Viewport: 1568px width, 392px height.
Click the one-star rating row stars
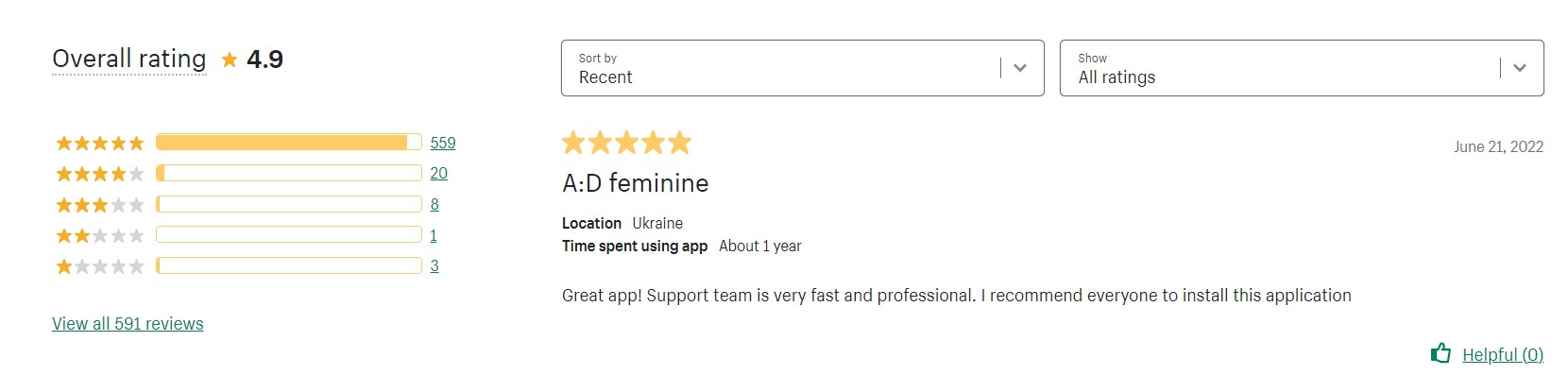click(x=100, y=266)
